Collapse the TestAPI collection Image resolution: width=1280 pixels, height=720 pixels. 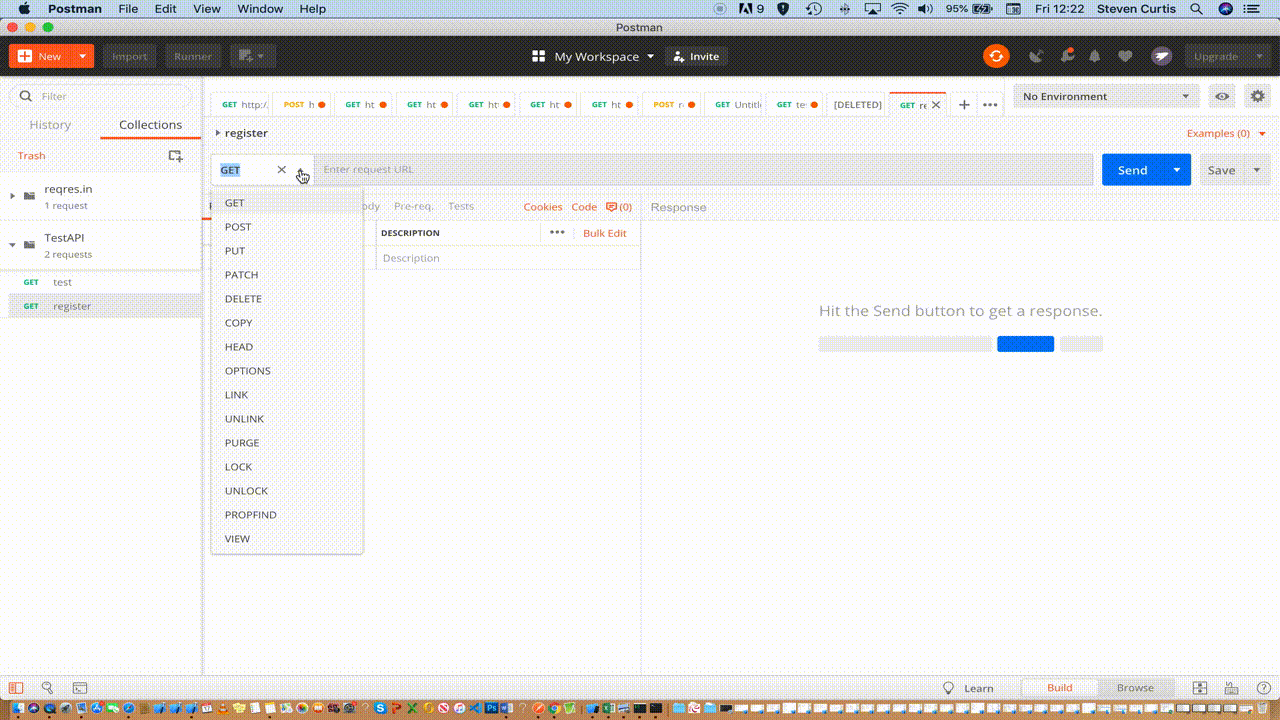(x=13, y=245)
